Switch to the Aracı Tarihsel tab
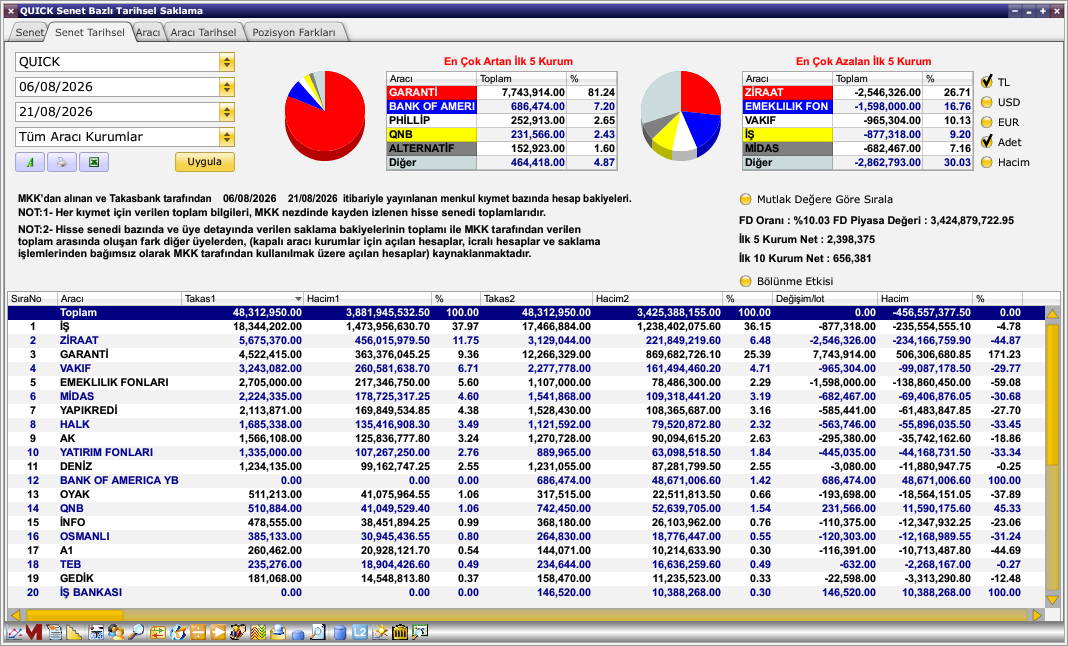Screen dimensions: 1068x646 click(204, 32)
